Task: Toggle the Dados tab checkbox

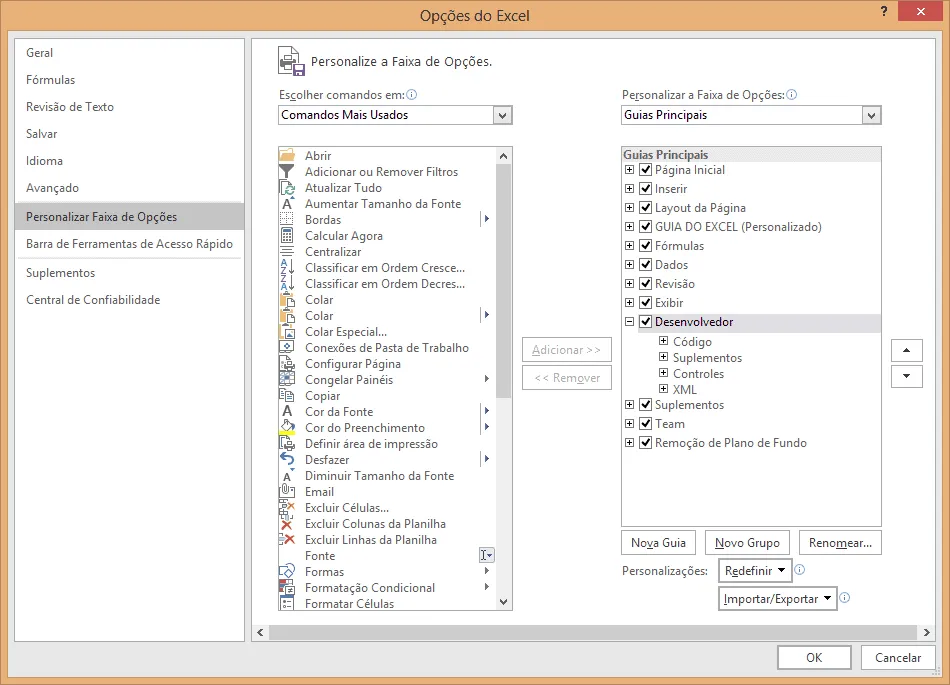Action: point(646,265)
